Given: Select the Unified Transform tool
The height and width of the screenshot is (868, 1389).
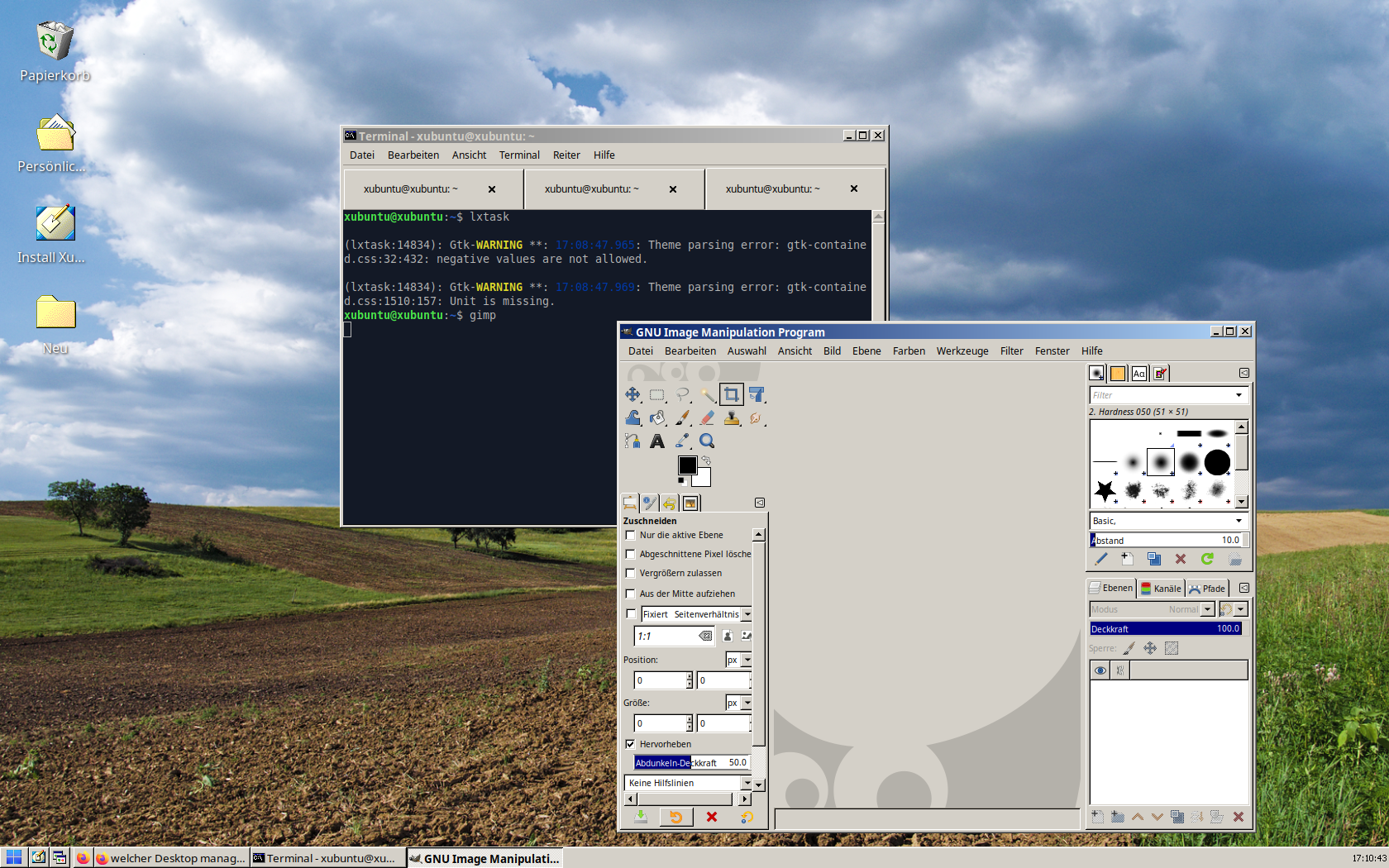Looking at the screenshot, I should point(757,394).
